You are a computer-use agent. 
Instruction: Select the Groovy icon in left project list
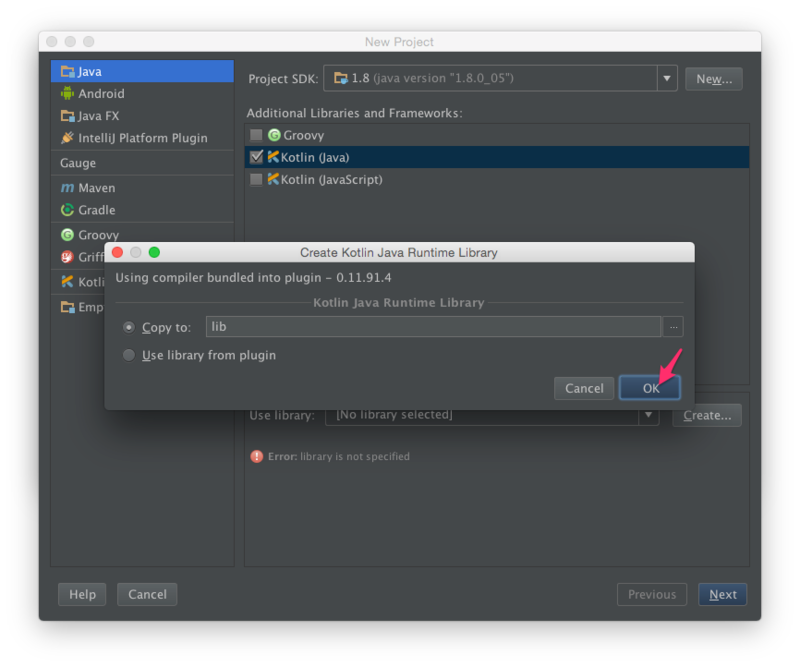(67, 235)
